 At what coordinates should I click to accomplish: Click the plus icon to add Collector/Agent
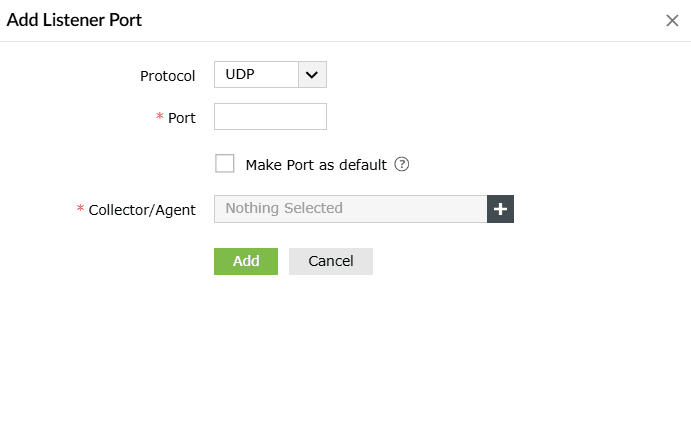[500, 209]
